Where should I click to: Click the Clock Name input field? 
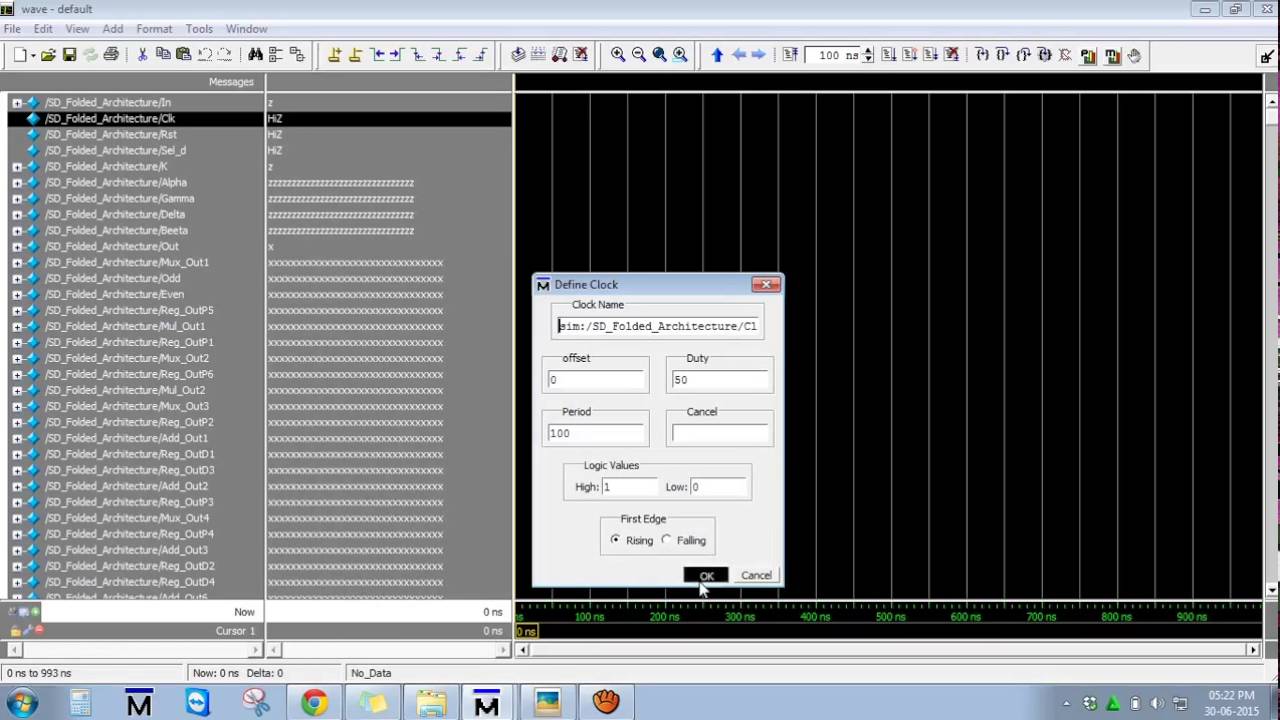pos(657,326)
